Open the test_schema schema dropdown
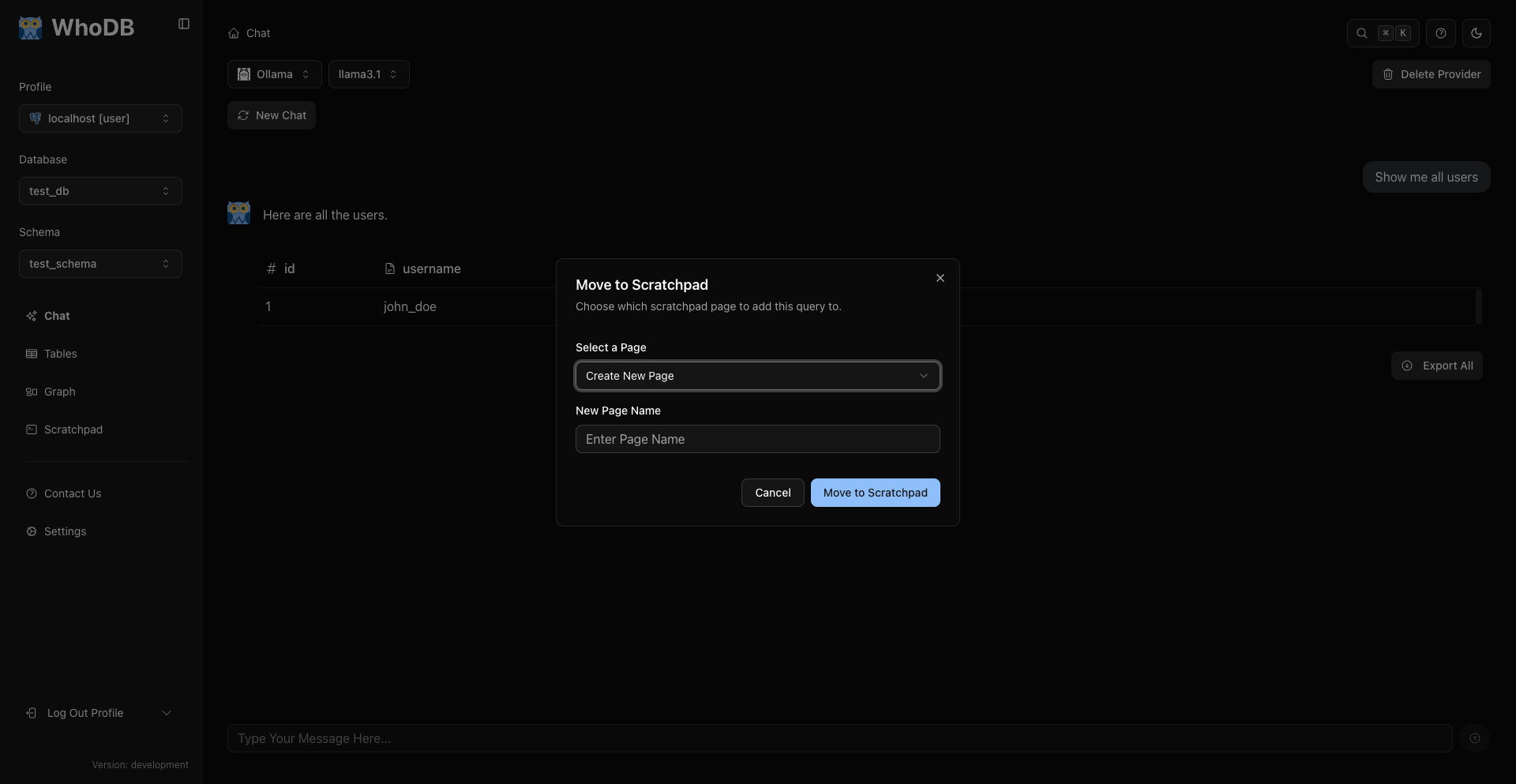This screenshot has height=784, width=1516. coord(100,264)
